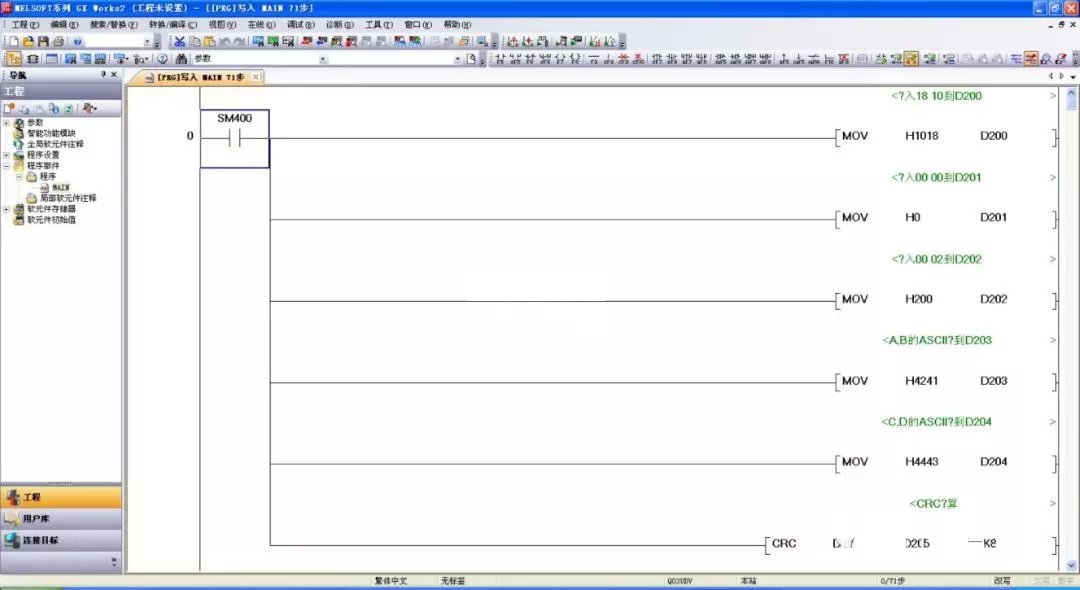Viewport: 1080px width, 590px height.
Task: Switch to the [PRG]写入 MAIN 71步 tab
Action: 200,77
